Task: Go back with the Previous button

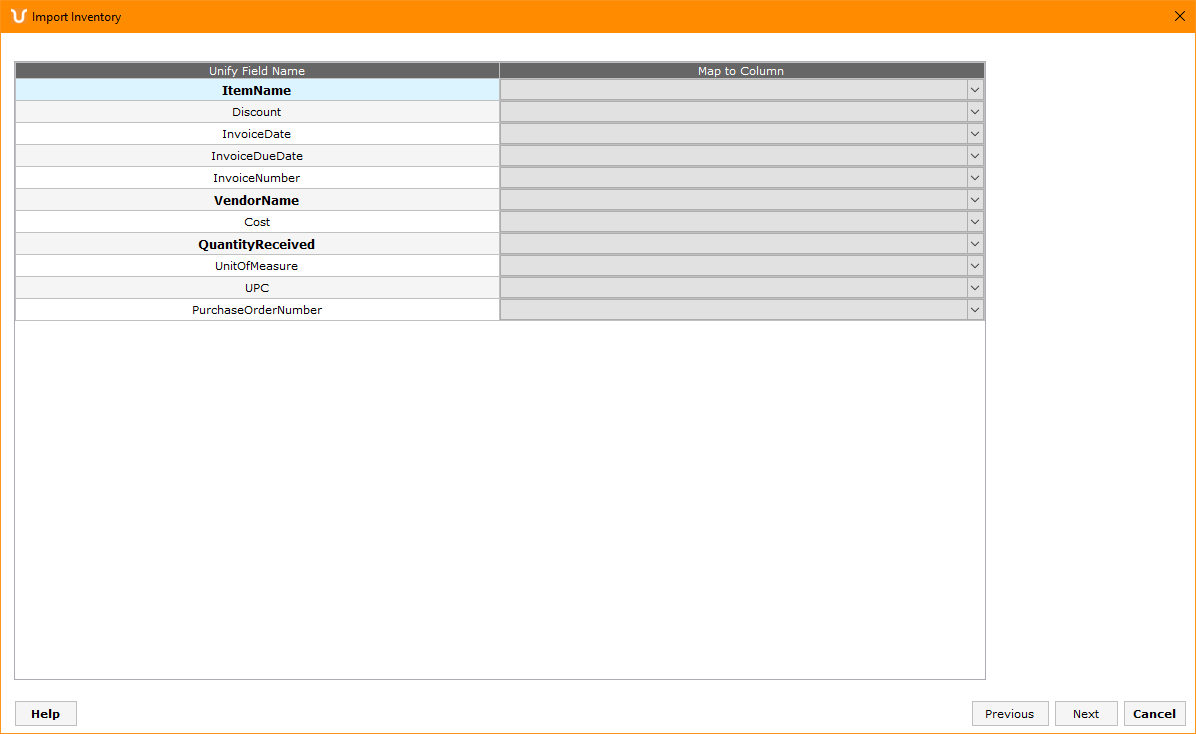Action: coord(1009,714)
